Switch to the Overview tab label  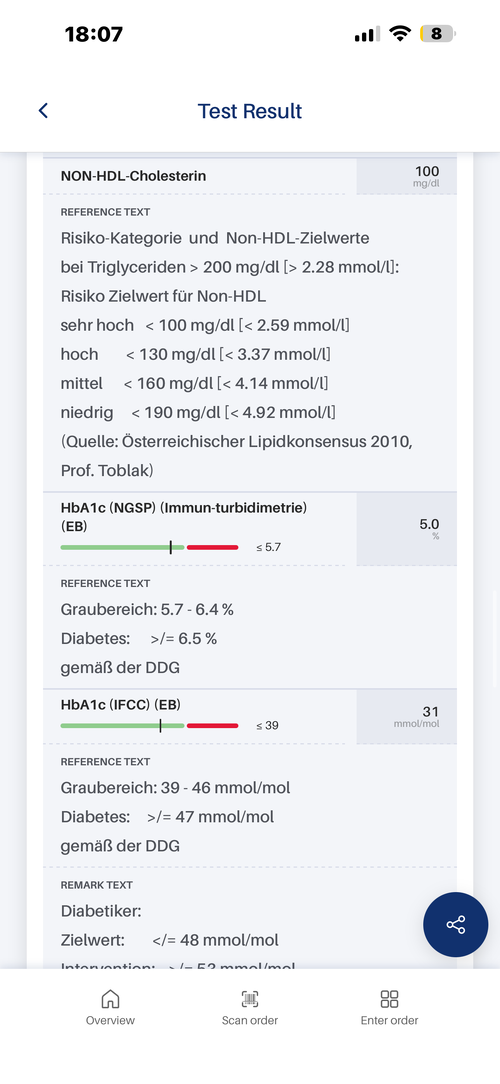coord(110,1020)
